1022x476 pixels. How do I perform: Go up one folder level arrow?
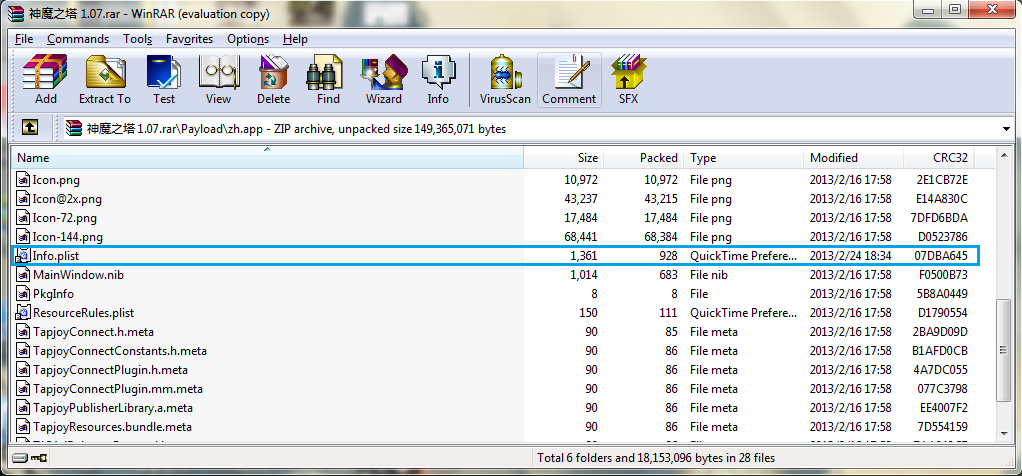pos(30,128)
